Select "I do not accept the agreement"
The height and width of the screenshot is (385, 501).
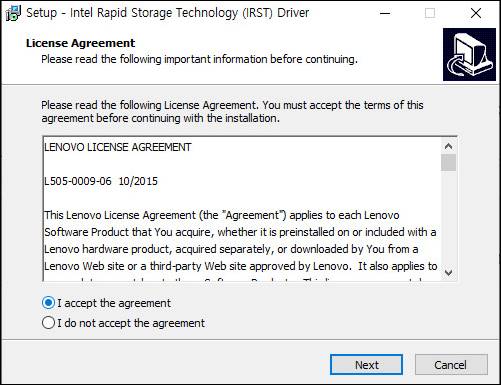(48, 323)
